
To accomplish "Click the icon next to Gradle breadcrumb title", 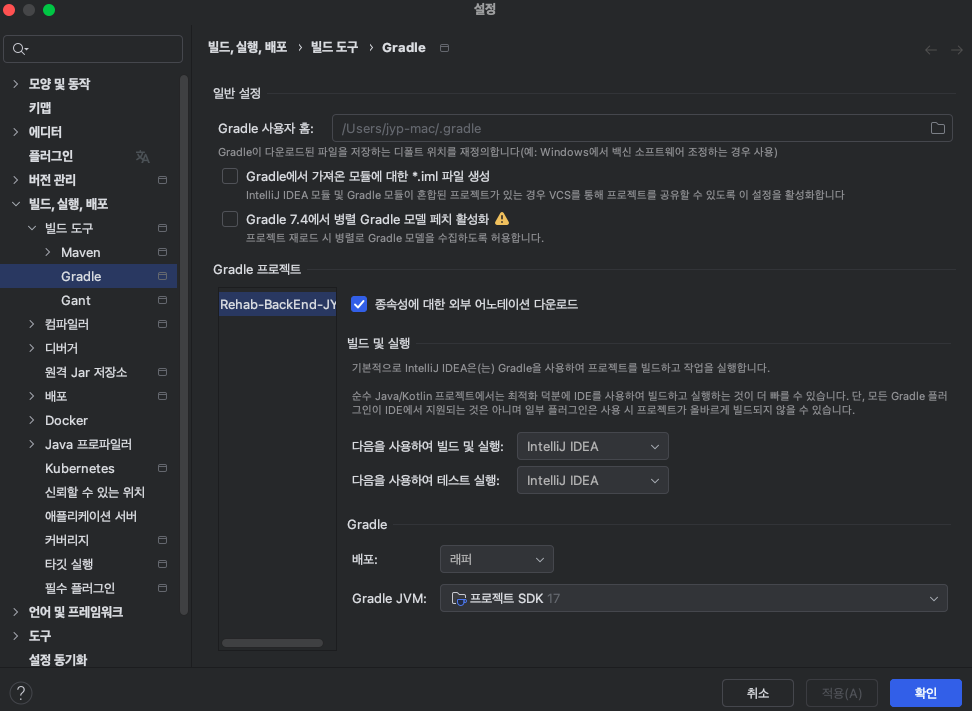I will (444, 48).
